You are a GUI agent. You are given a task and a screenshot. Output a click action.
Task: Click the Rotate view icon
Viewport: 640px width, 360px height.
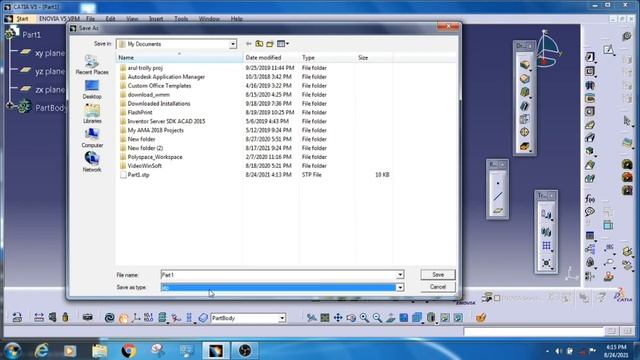(351, 318)
